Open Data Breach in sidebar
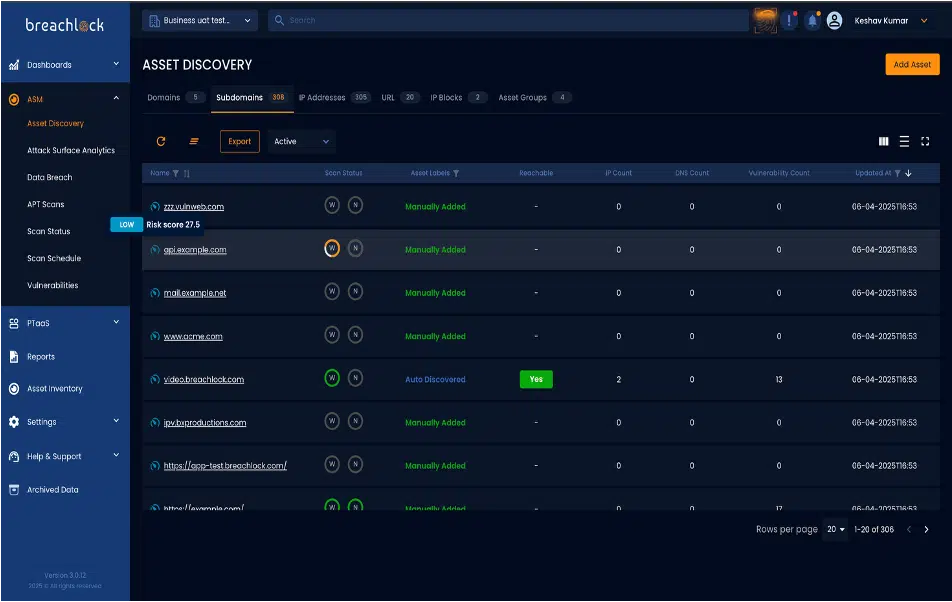 pos(50,177)
